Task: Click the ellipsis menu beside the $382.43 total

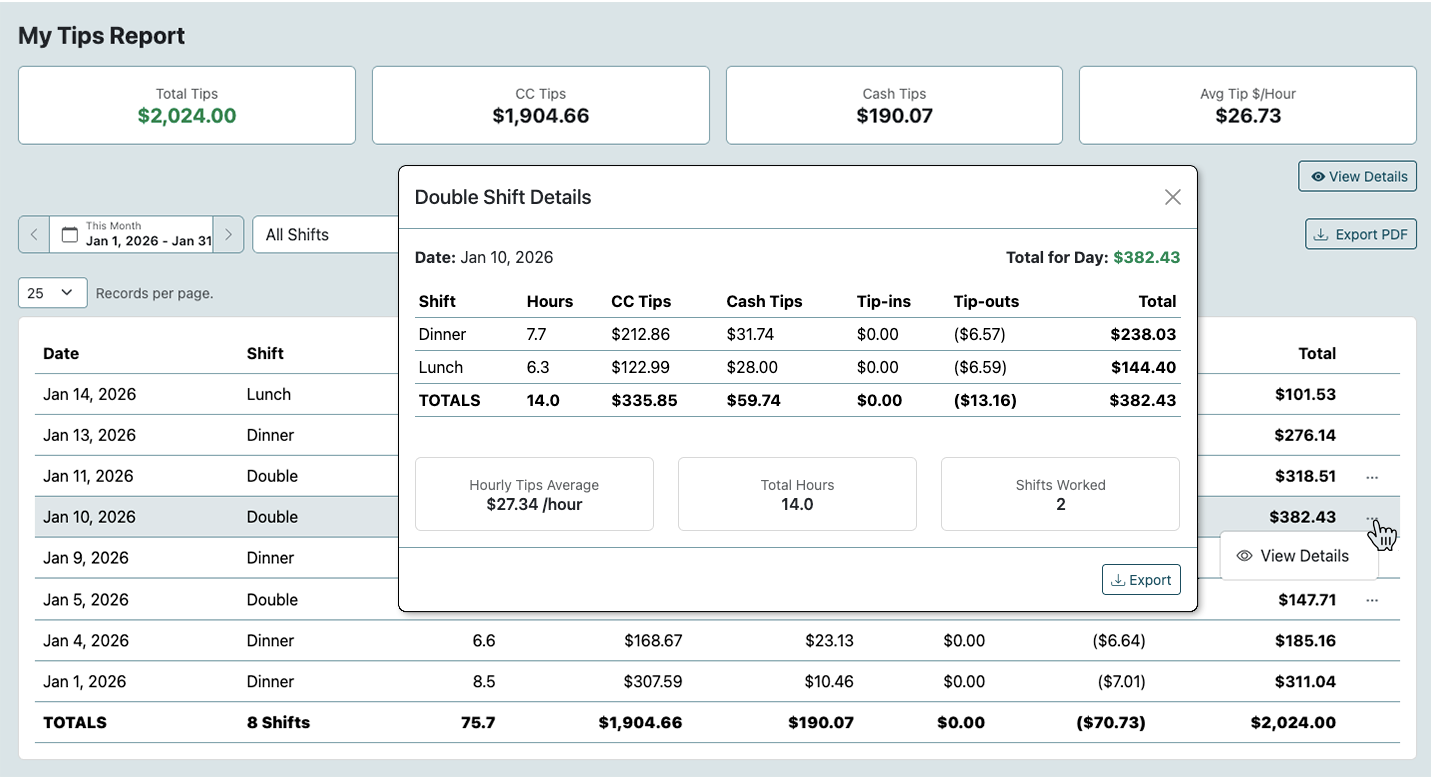Action: 1372,519
